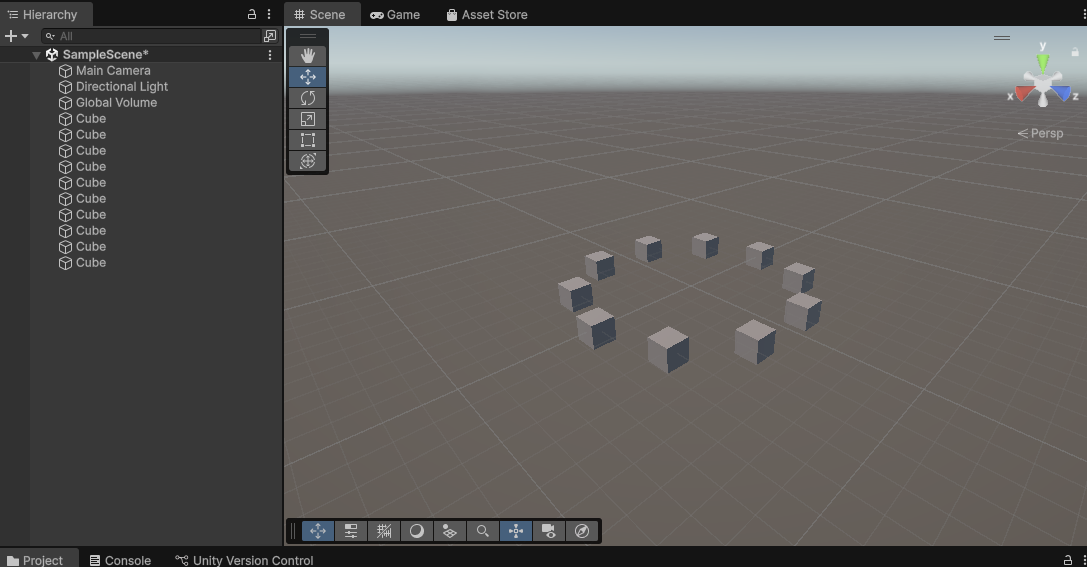Toggle the Draw Mode shading sphere button
The width and height of the screenshot is (1087, 567).
pyautogui.click(x=417, y=531)
